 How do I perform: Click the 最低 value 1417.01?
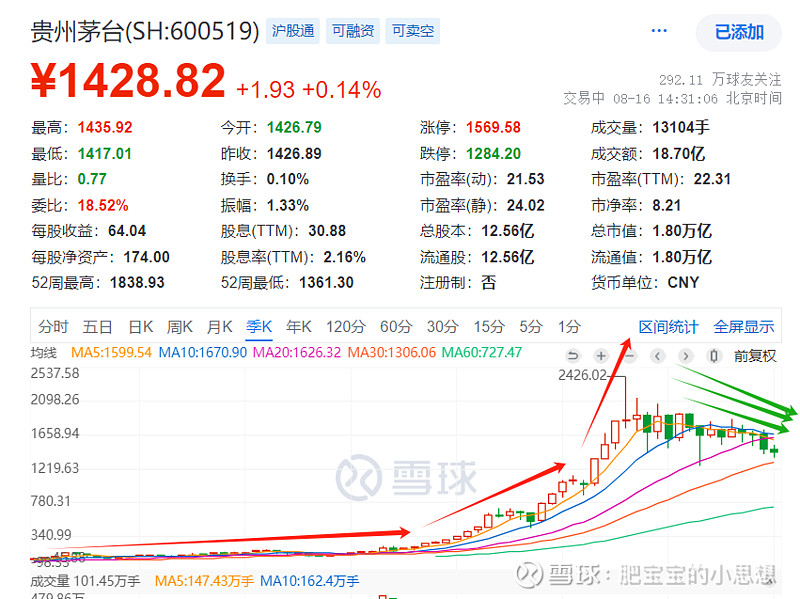click(105, 154)
